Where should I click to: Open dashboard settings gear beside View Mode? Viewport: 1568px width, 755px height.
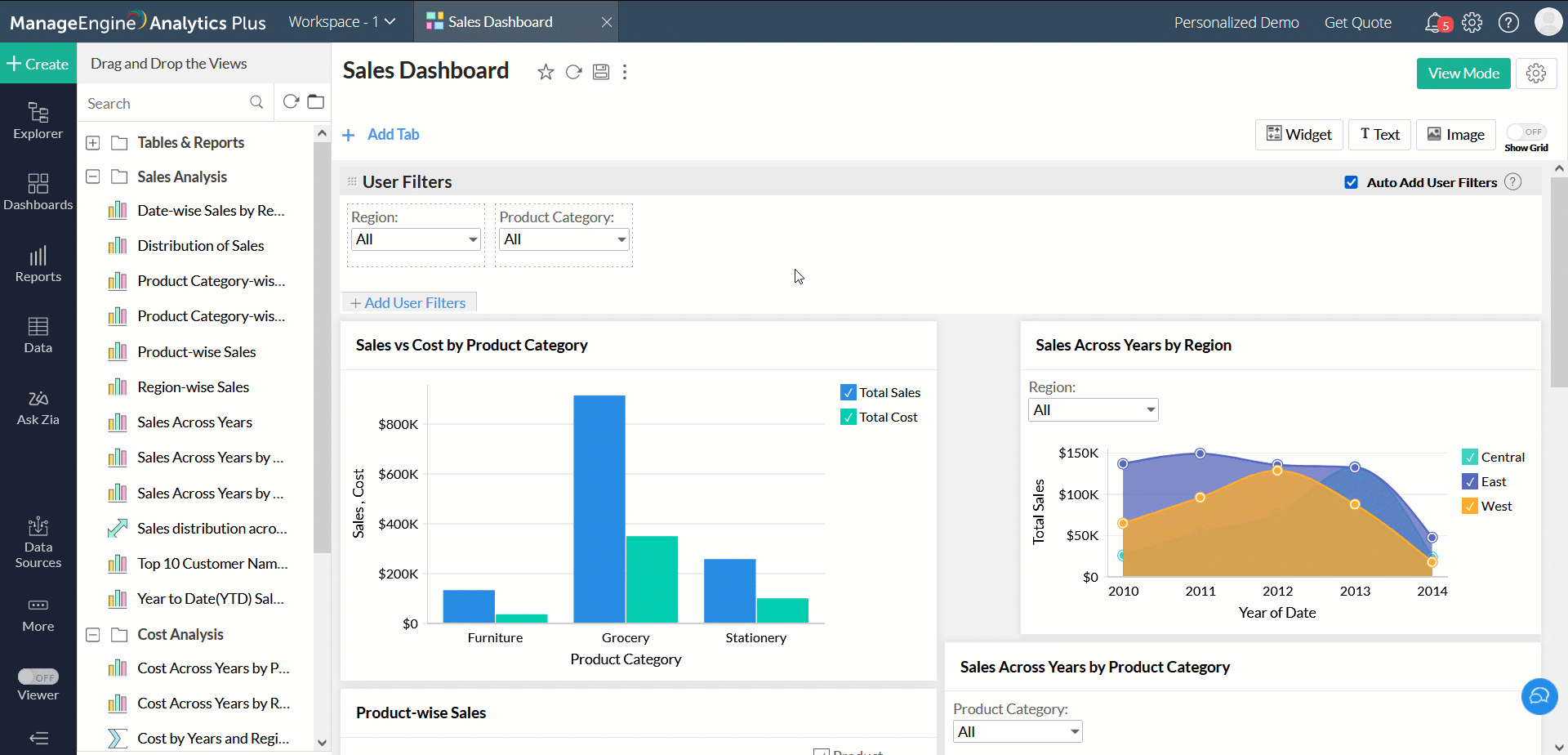click(x=1535, y=74)
